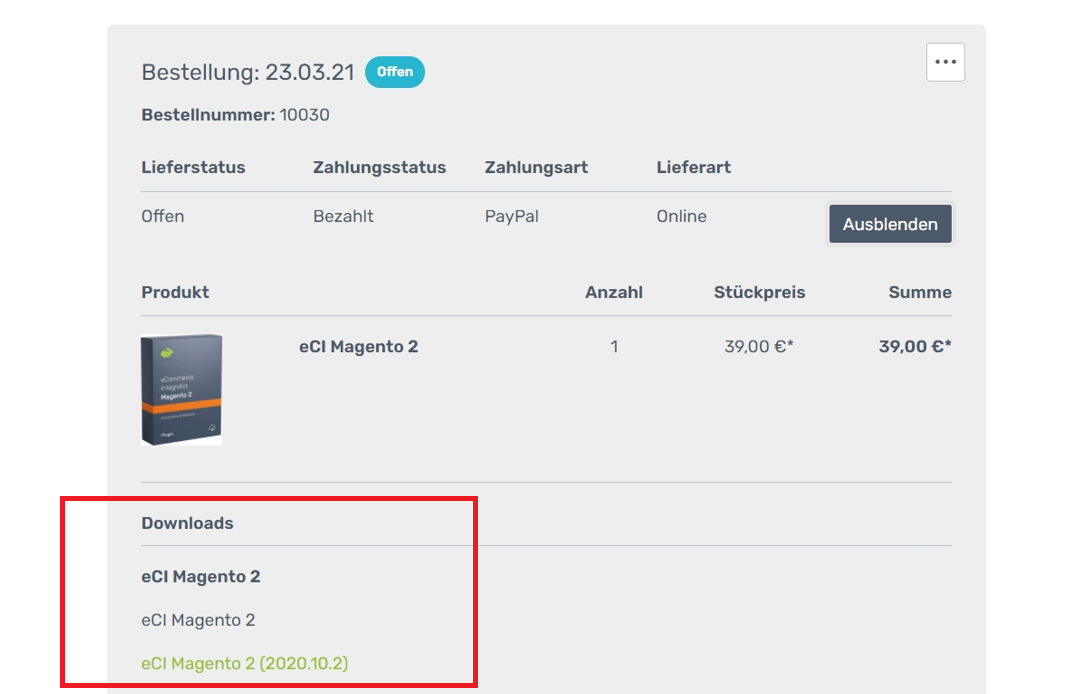1079x694 pixels.
Task: Click the Lieferart column header
Action: pyautogui.click(x=694, y=167)
